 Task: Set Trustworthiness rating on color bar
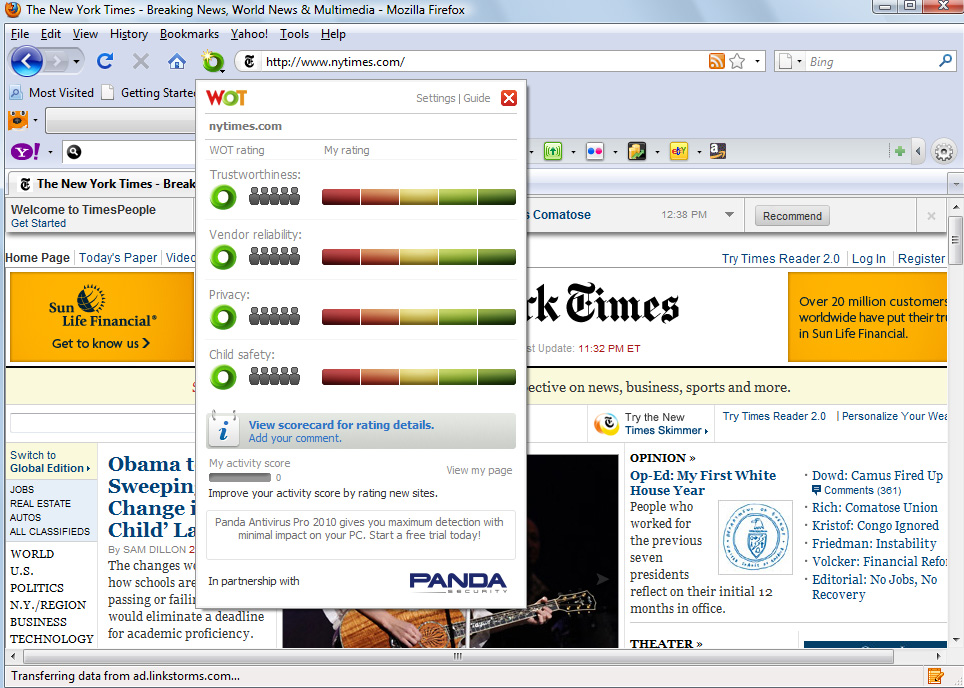419,197
